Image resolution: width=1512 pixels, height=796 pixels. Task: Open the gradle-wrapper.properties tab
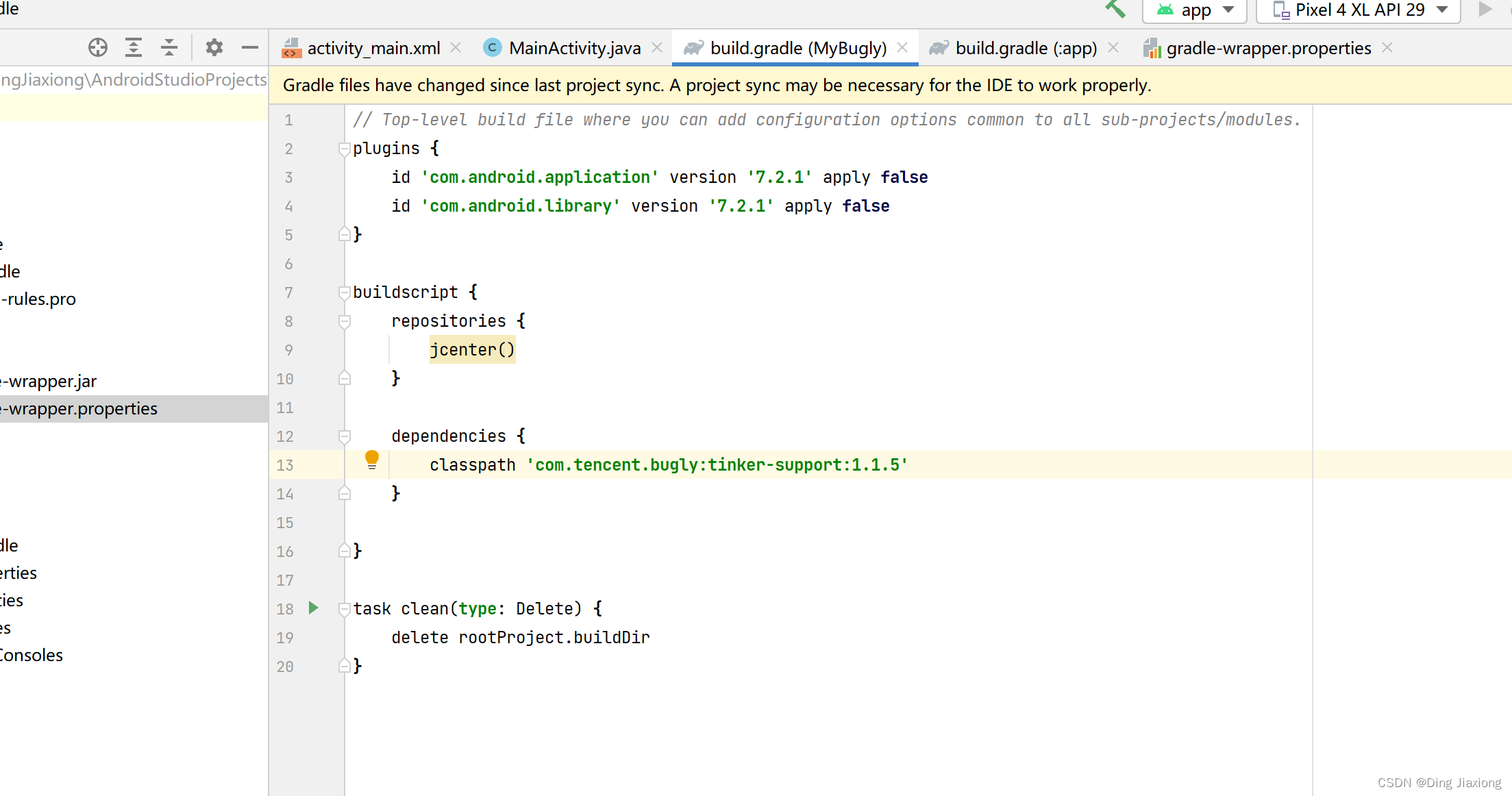[1269, 48]
